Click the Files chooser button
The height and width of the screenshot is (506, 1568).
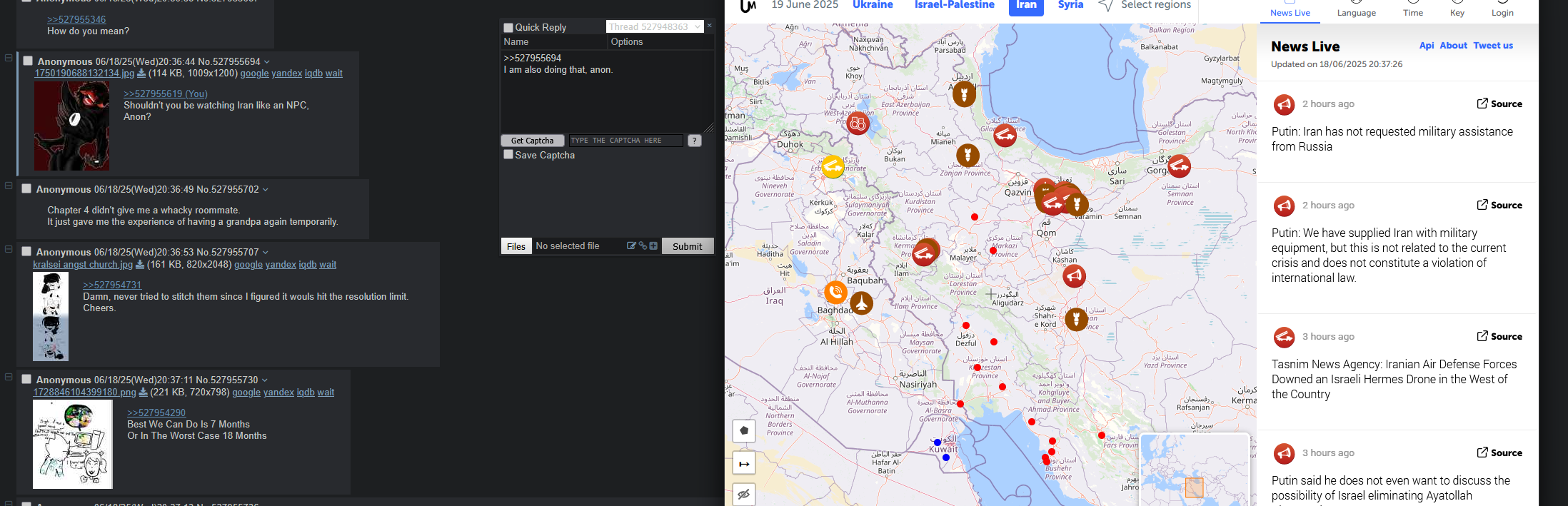point(516,246)
